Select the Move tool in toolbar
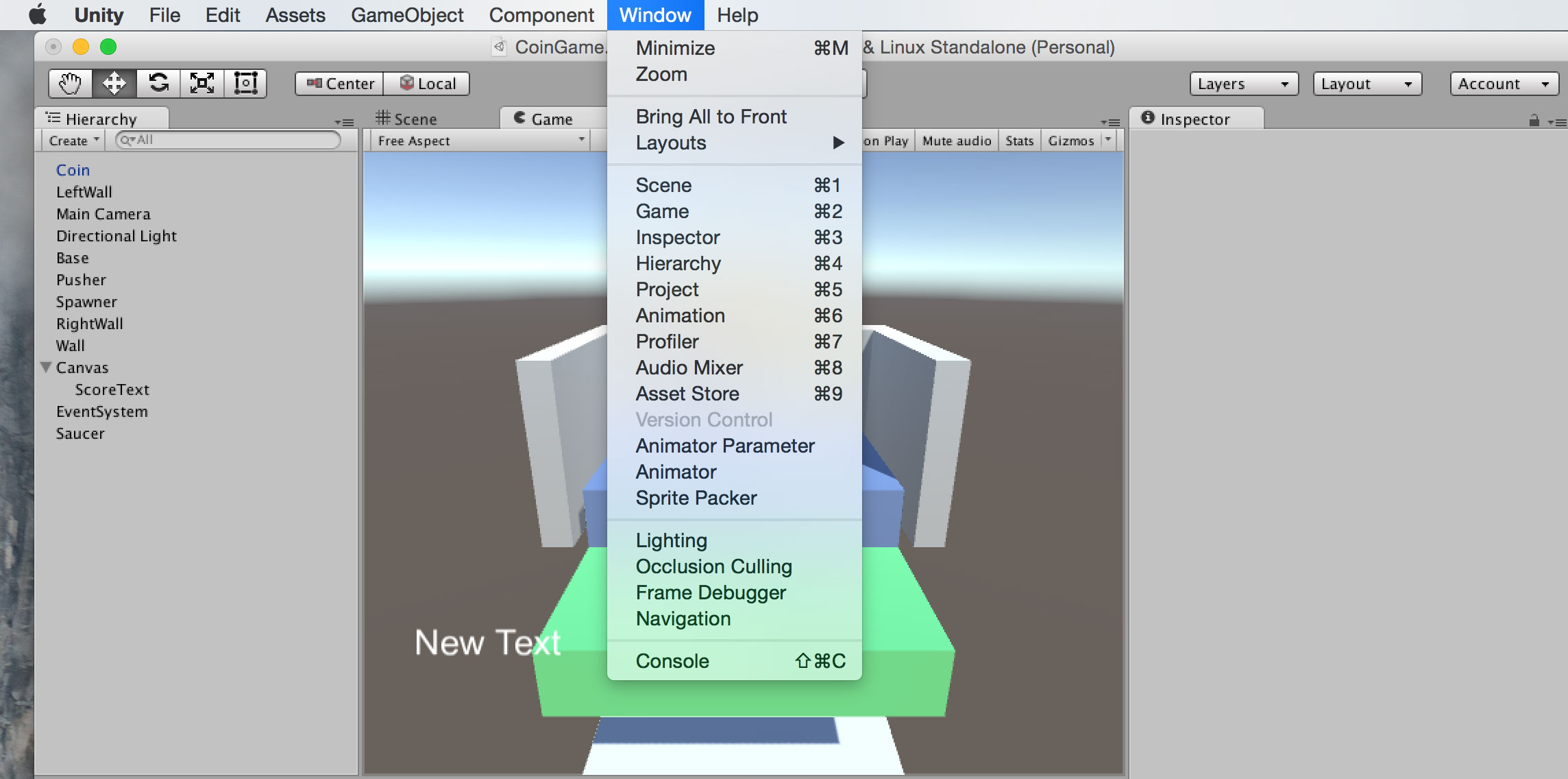 pyautogui.click(x=114, y=84)
